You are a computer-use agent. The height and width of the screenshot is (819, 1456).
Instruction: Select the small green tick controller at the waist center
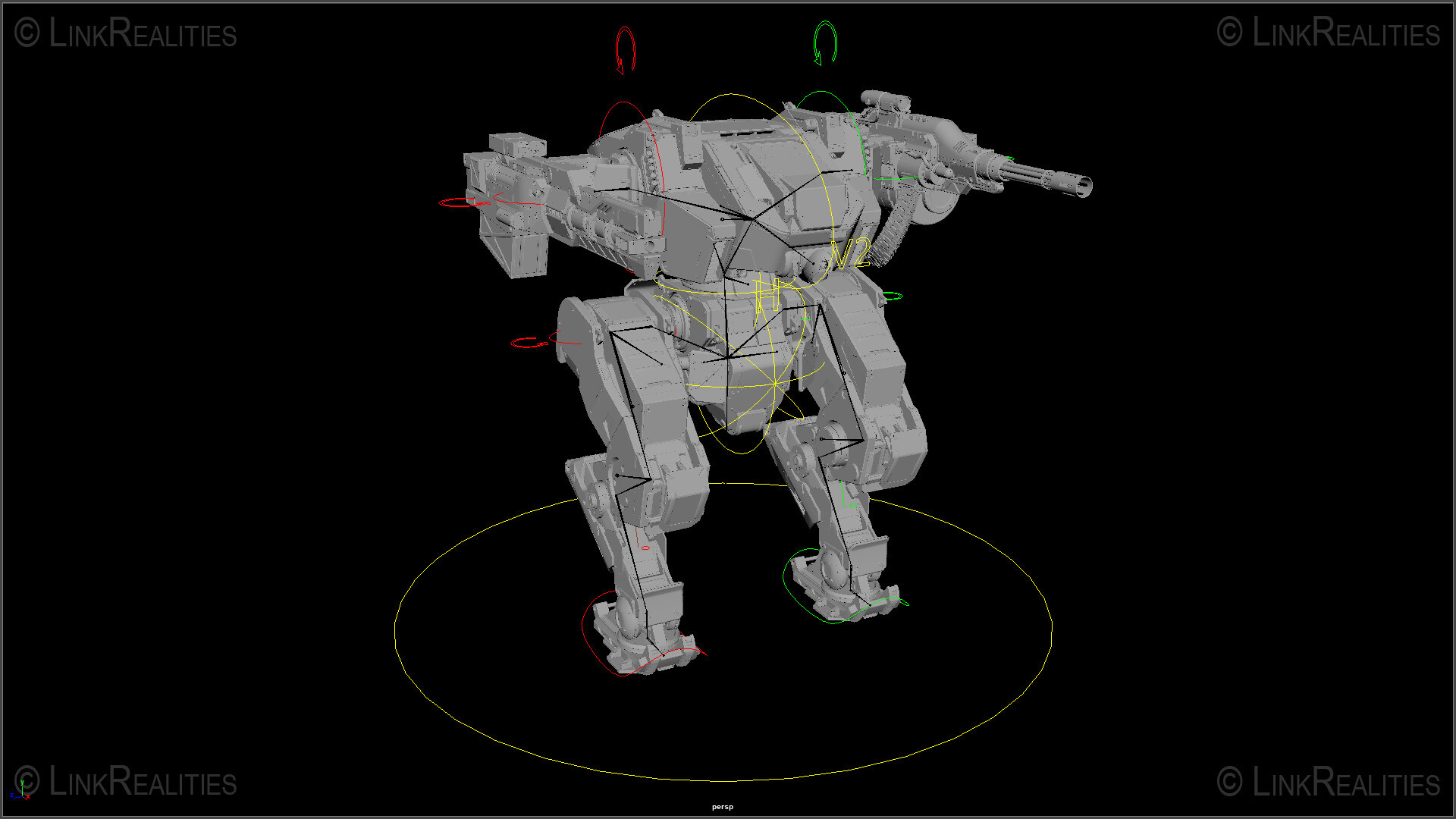805,320
